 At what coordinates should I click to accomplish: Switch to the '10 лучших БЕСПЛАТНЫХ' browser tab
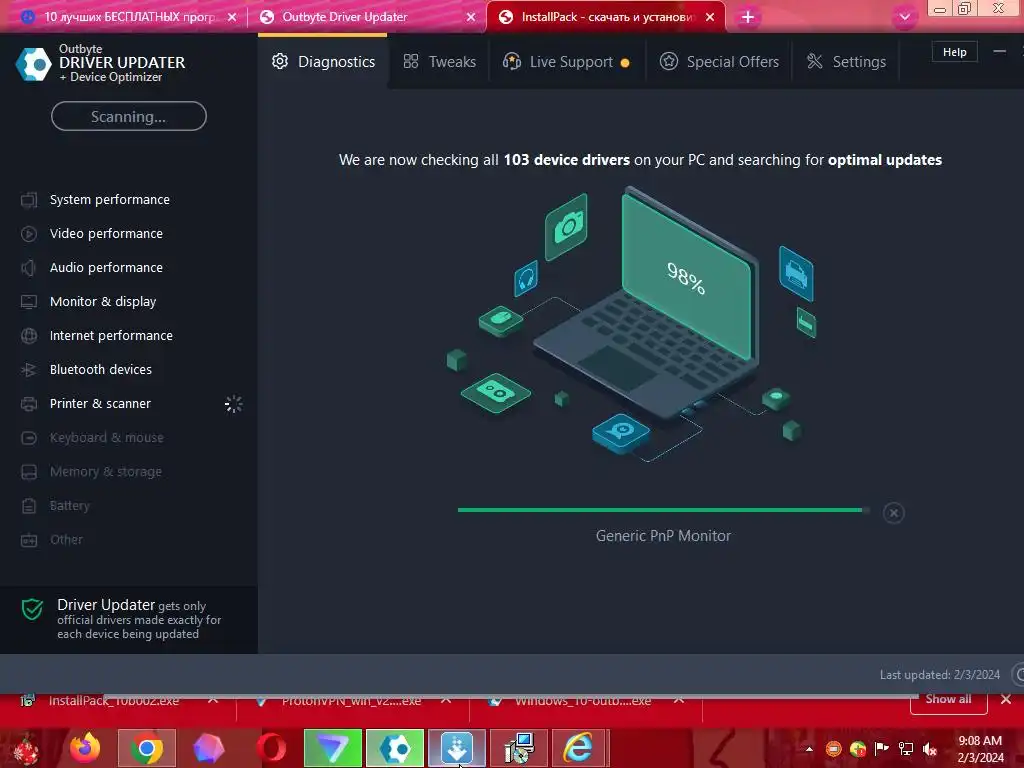[x=128, y=17]
